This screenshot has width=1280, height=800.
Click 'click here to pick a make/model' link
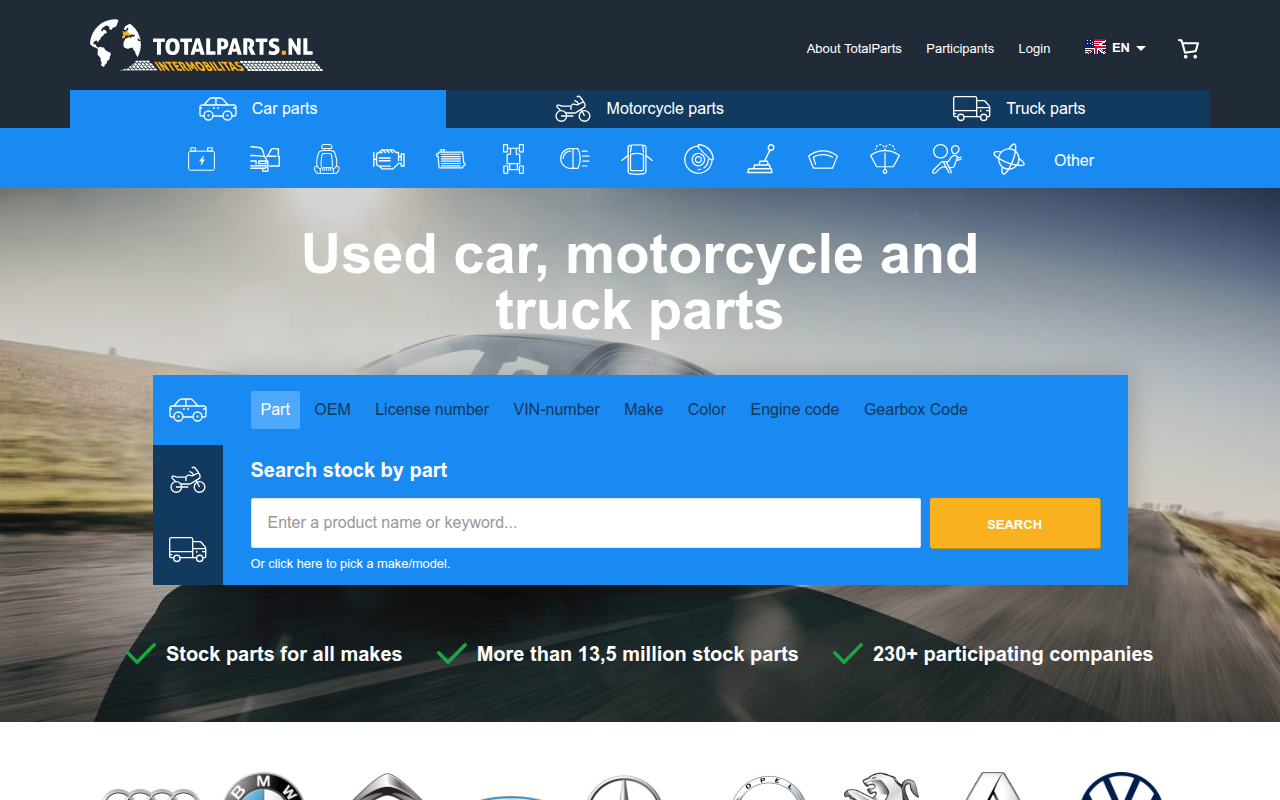click(350, 564)
